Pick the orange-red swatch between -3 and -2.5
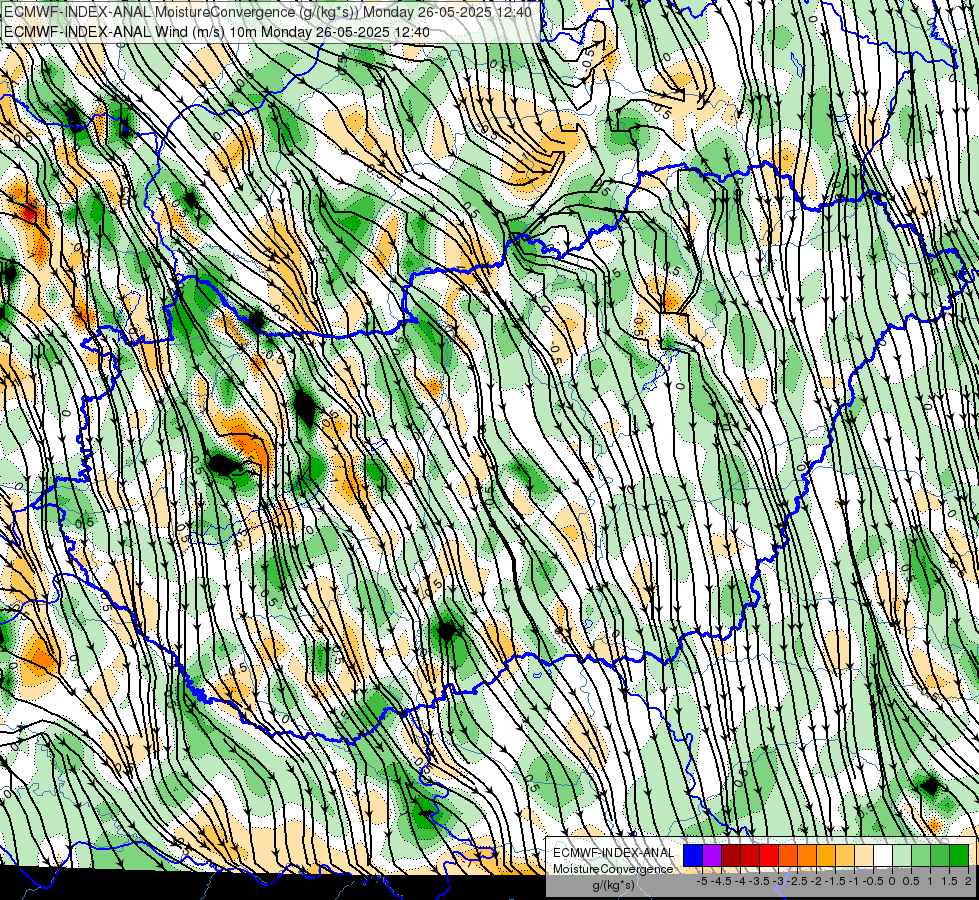 pyautogui.click(x=788, y=856)
